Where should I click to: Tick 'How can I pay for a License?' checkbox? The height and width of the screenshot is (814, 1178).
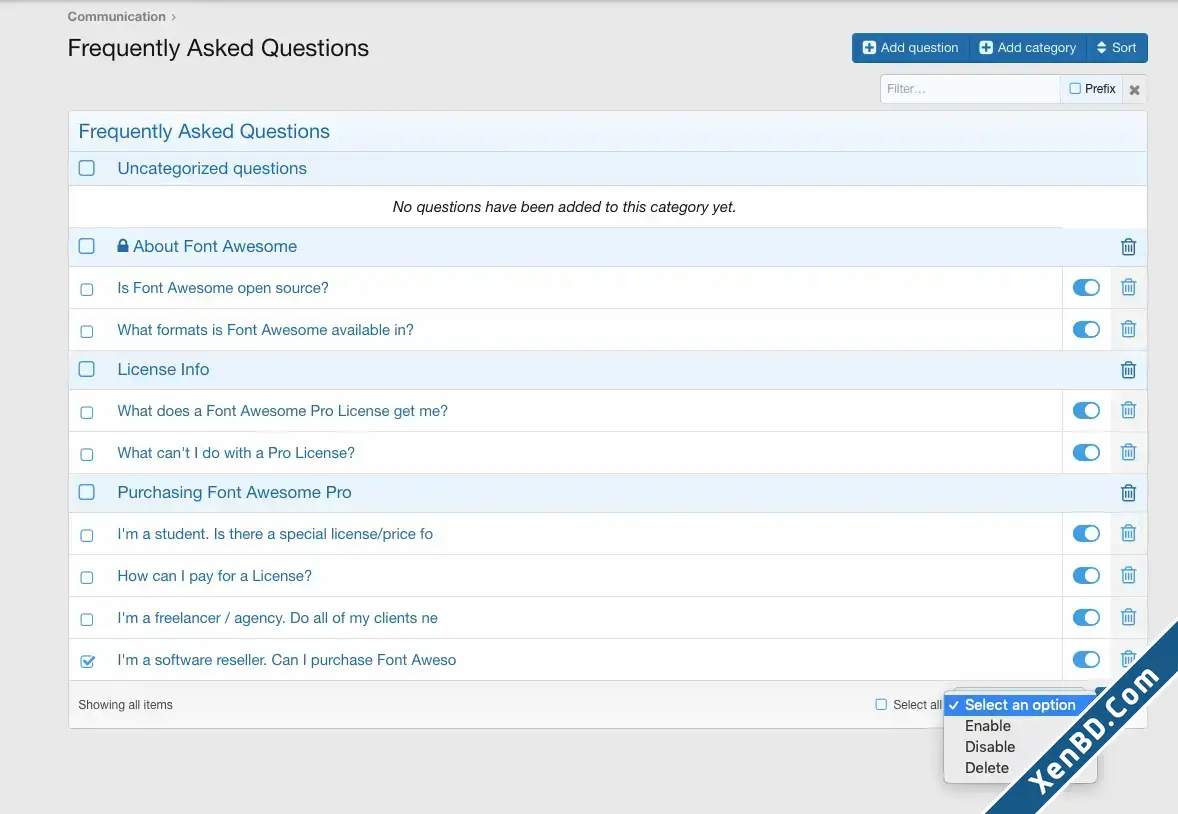coord(87,578)
